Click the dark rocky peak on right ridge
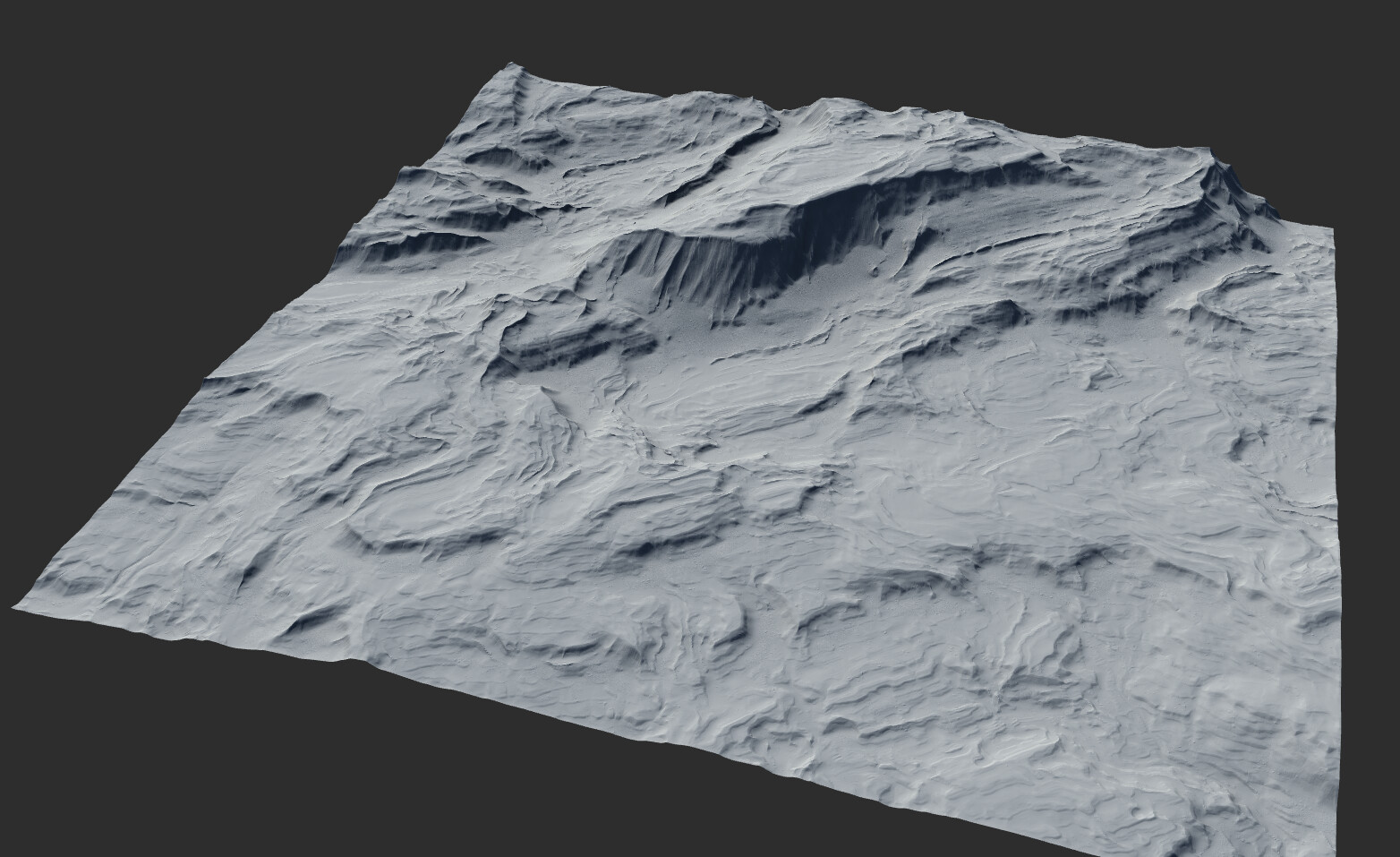 point(1226,177)
